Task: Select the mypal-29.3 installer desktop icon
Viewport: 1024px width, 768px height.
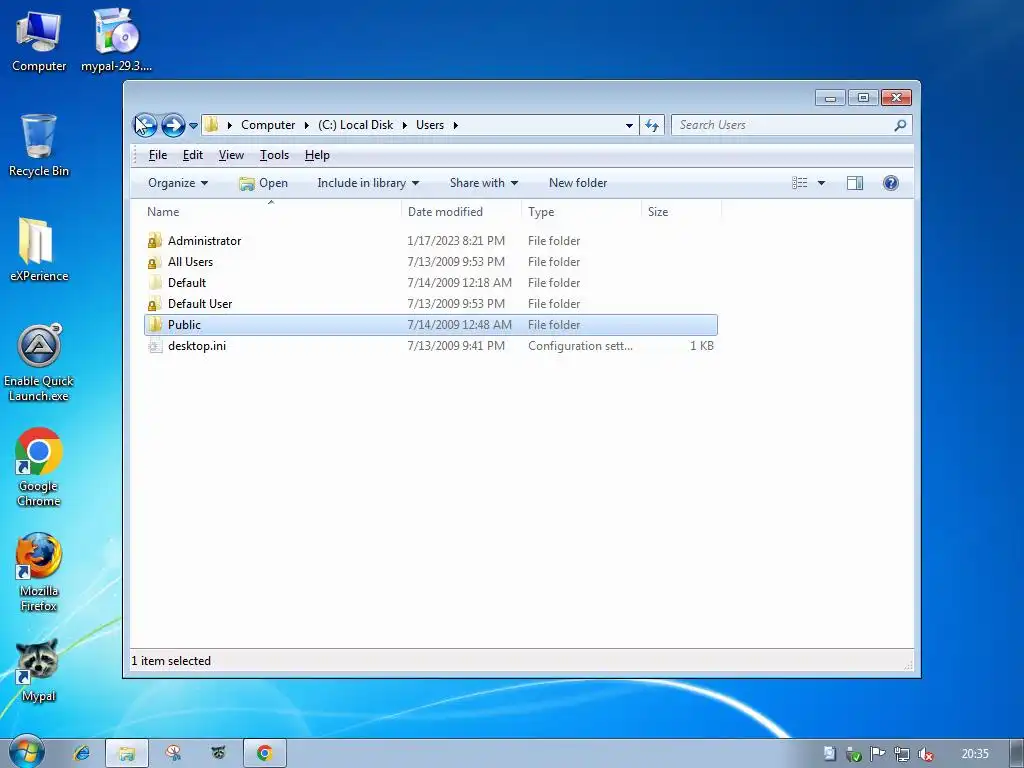Action: click(x=116, y=41)
